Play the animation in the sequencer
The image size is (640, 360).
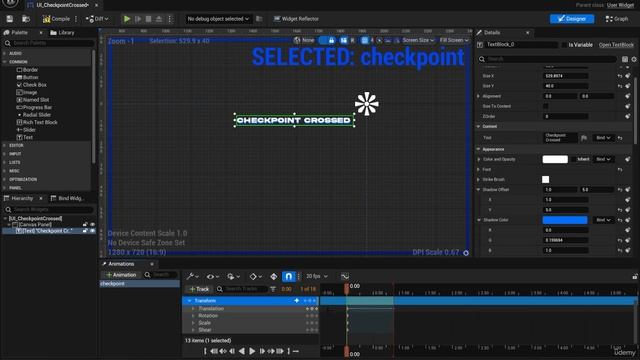click(x=252, y=351)
